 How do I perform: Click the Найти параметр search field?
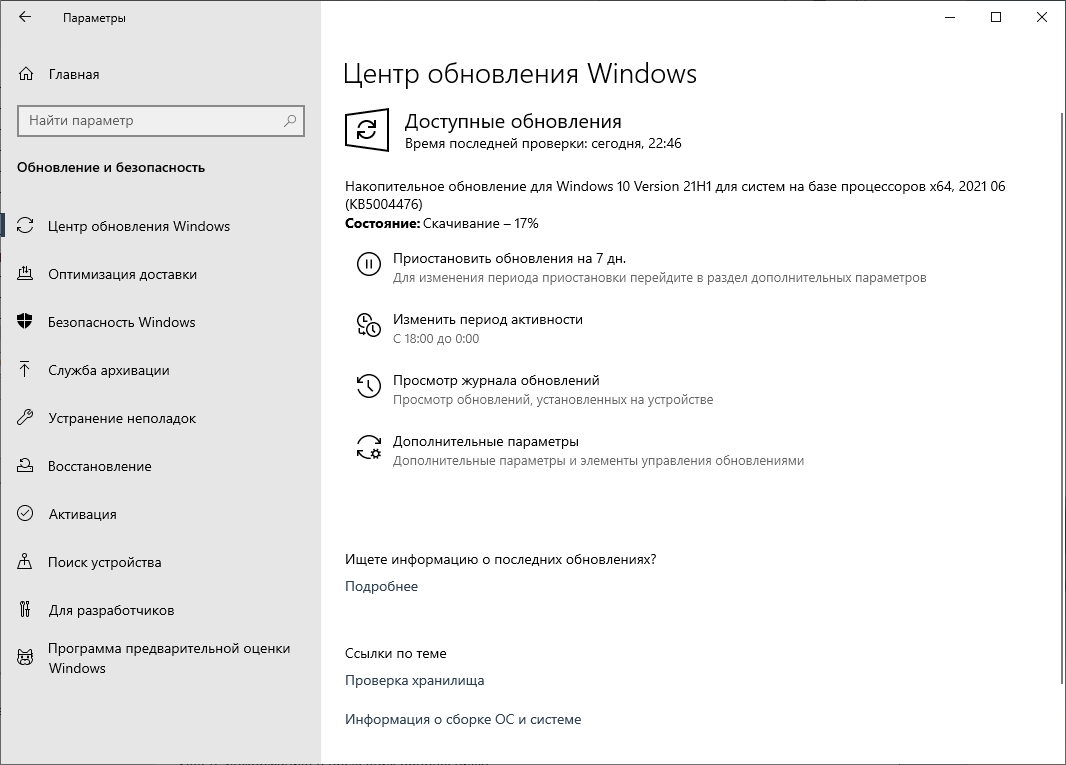150,121
